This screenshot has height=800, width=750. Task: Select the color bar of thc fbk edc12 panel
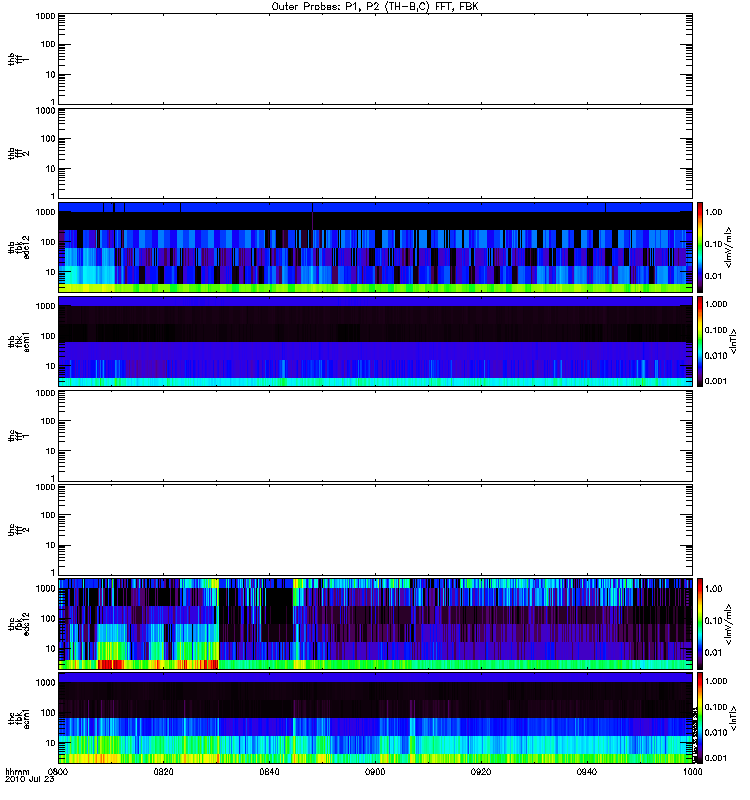pos(700,624)
